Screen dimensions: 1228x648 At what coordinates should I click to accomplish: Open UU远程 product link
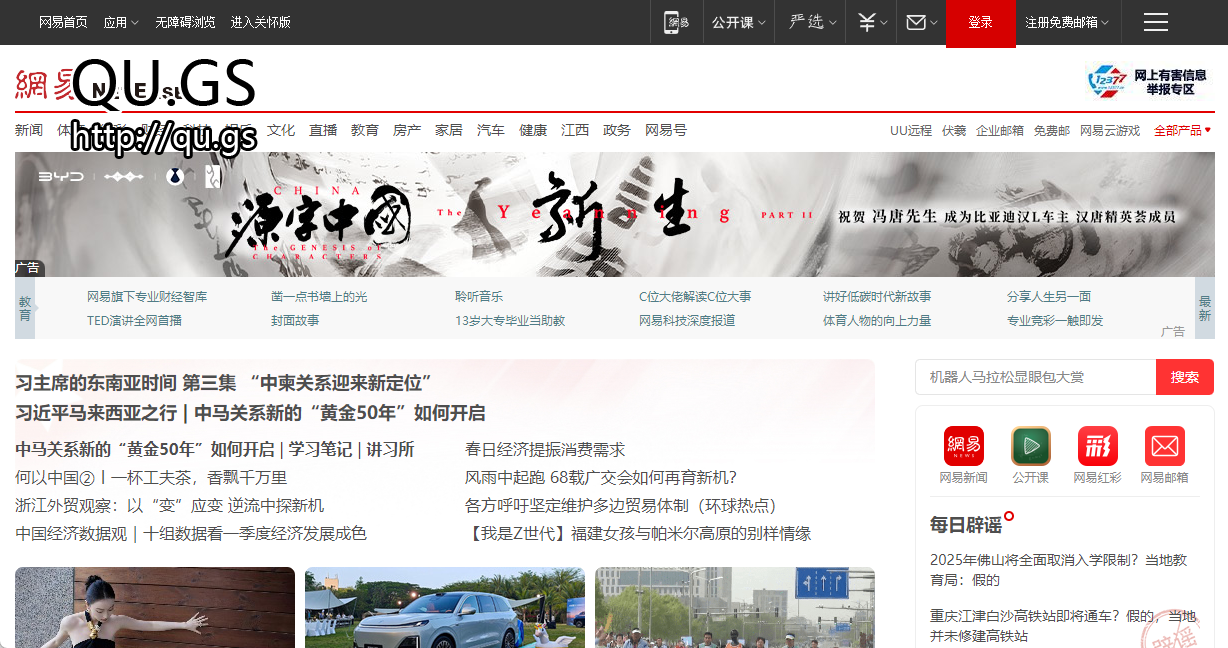tap(911, 130)
